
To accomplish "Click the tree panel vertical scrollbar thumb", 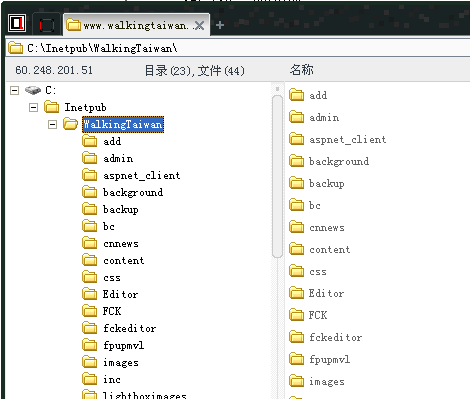I will tap(277, 177).
